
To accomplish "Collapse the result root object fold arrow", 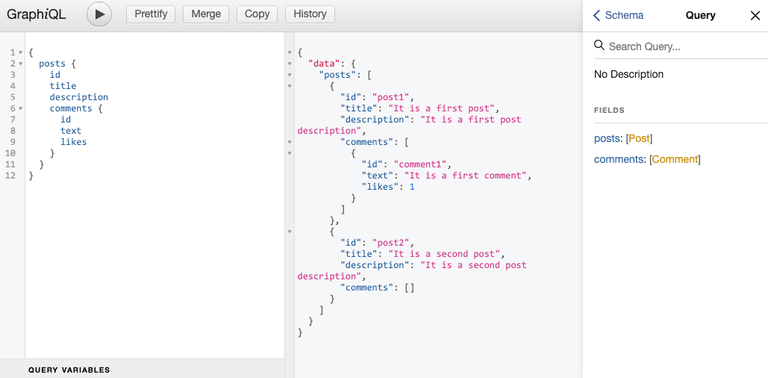I will 289,52.
